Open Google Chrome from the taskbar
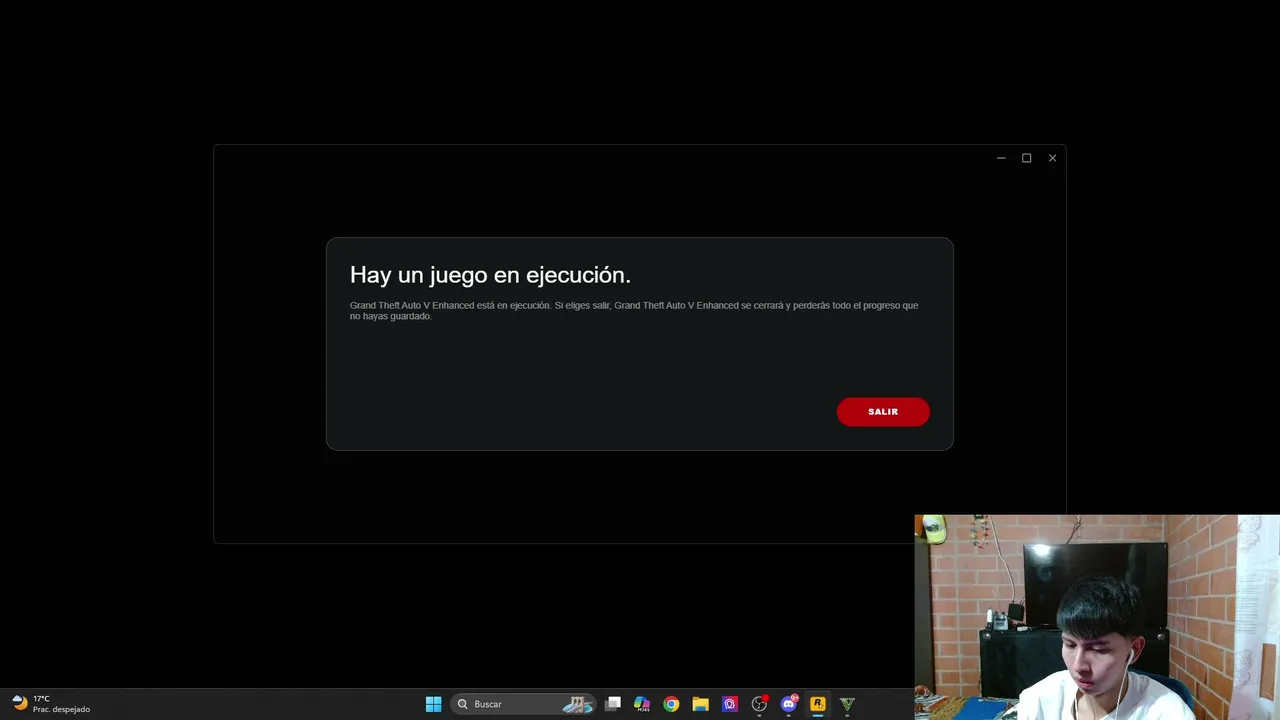 pos(671,704)
